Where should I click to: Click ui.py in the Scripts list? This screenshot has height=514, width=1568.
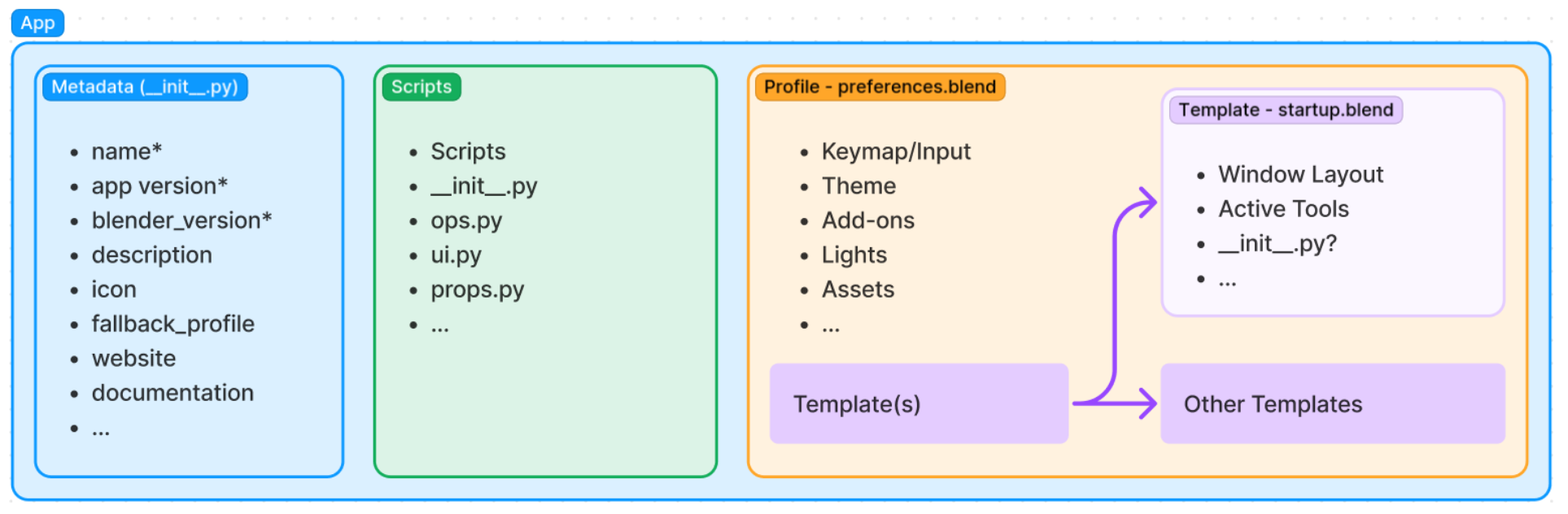pos(456,255)
